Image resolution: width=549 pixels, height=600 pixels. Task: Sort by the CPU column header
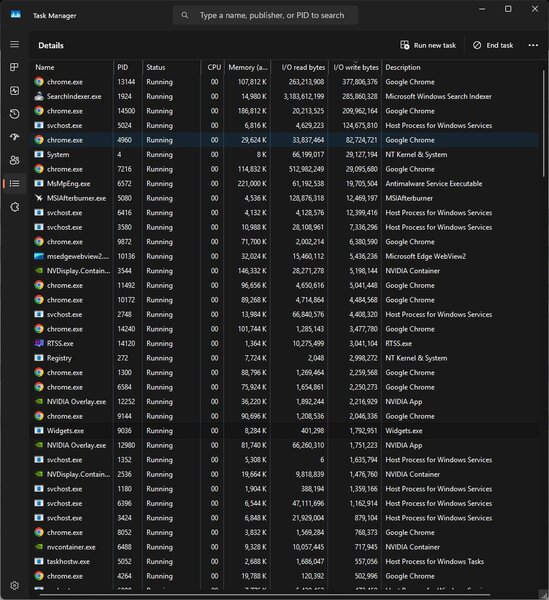212,67
